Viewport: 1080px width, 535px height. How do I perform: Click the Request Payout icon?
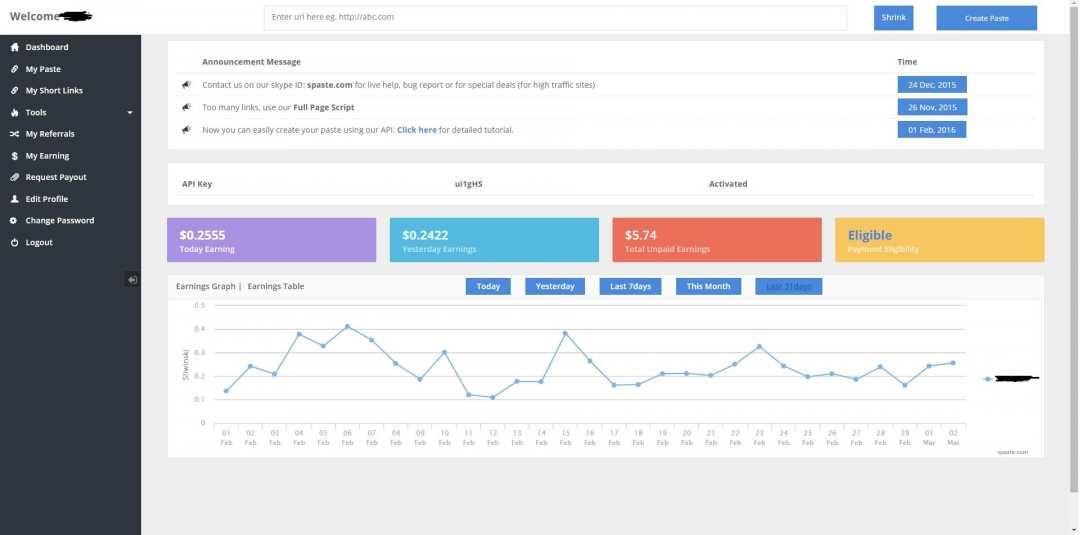click(14, 177)
